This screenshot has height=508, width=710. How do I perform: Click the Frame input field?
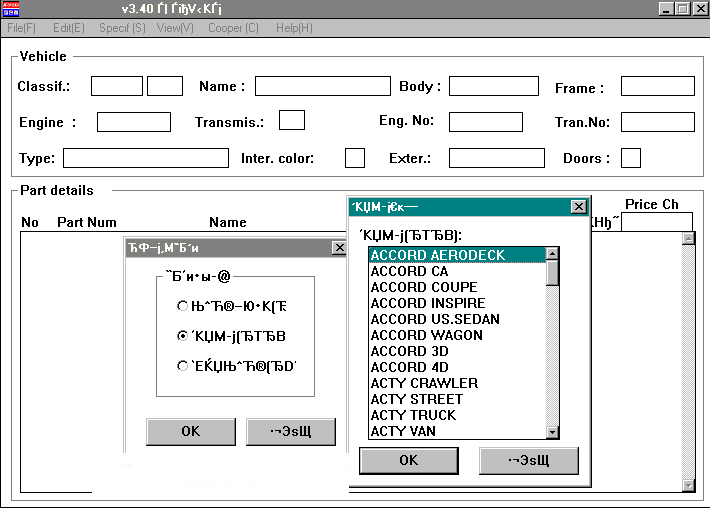pos(657,86)
